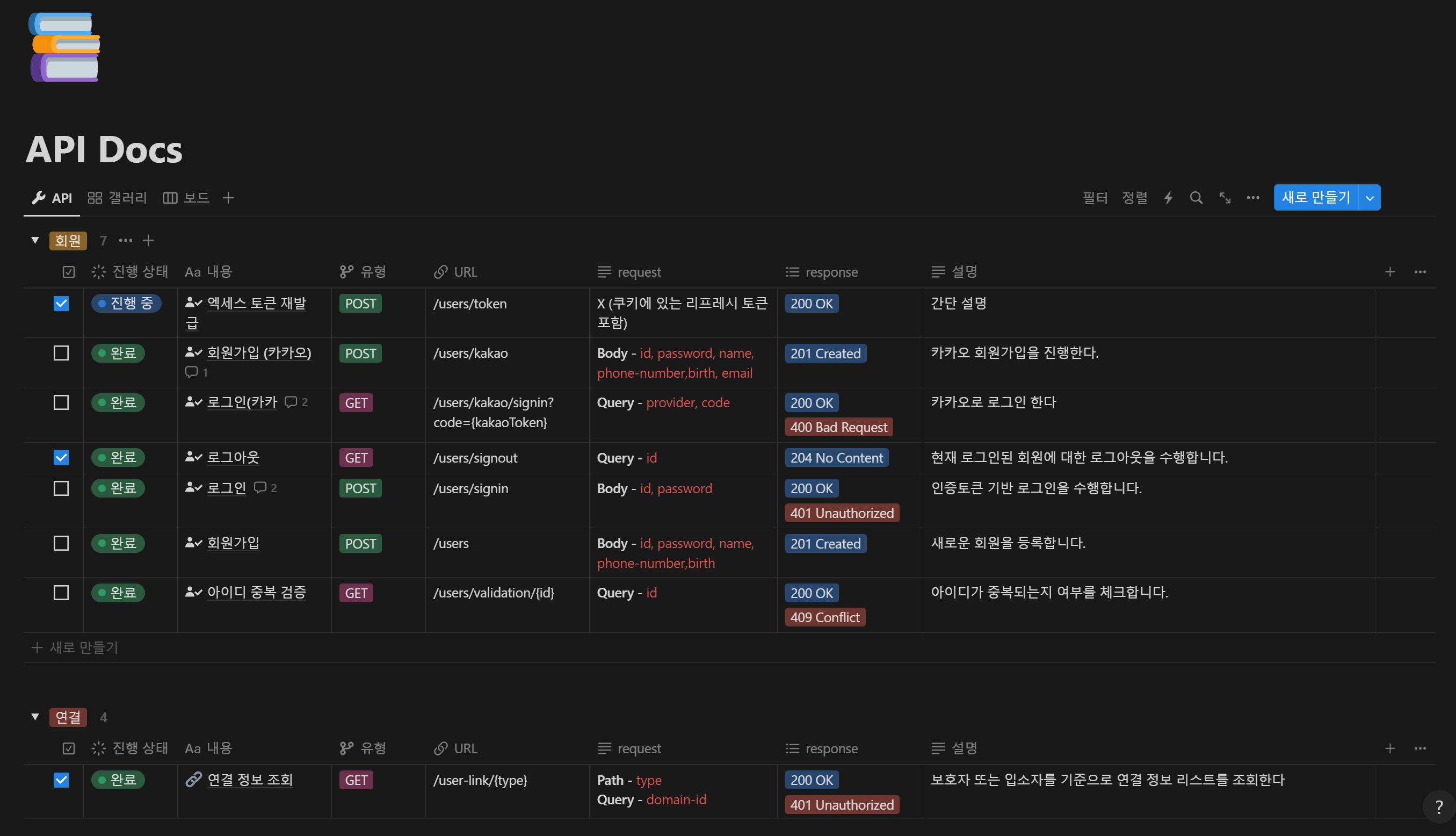Click the 진행 중 status tag
This screenshot has width=1456, height=836.
(126, 304)
